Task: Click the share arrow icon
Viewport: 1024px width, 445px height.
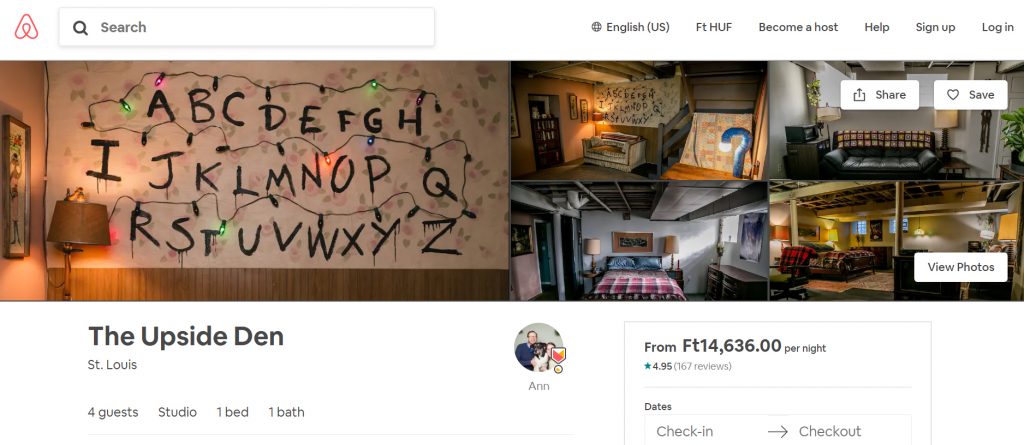Action: pos(859,95)
